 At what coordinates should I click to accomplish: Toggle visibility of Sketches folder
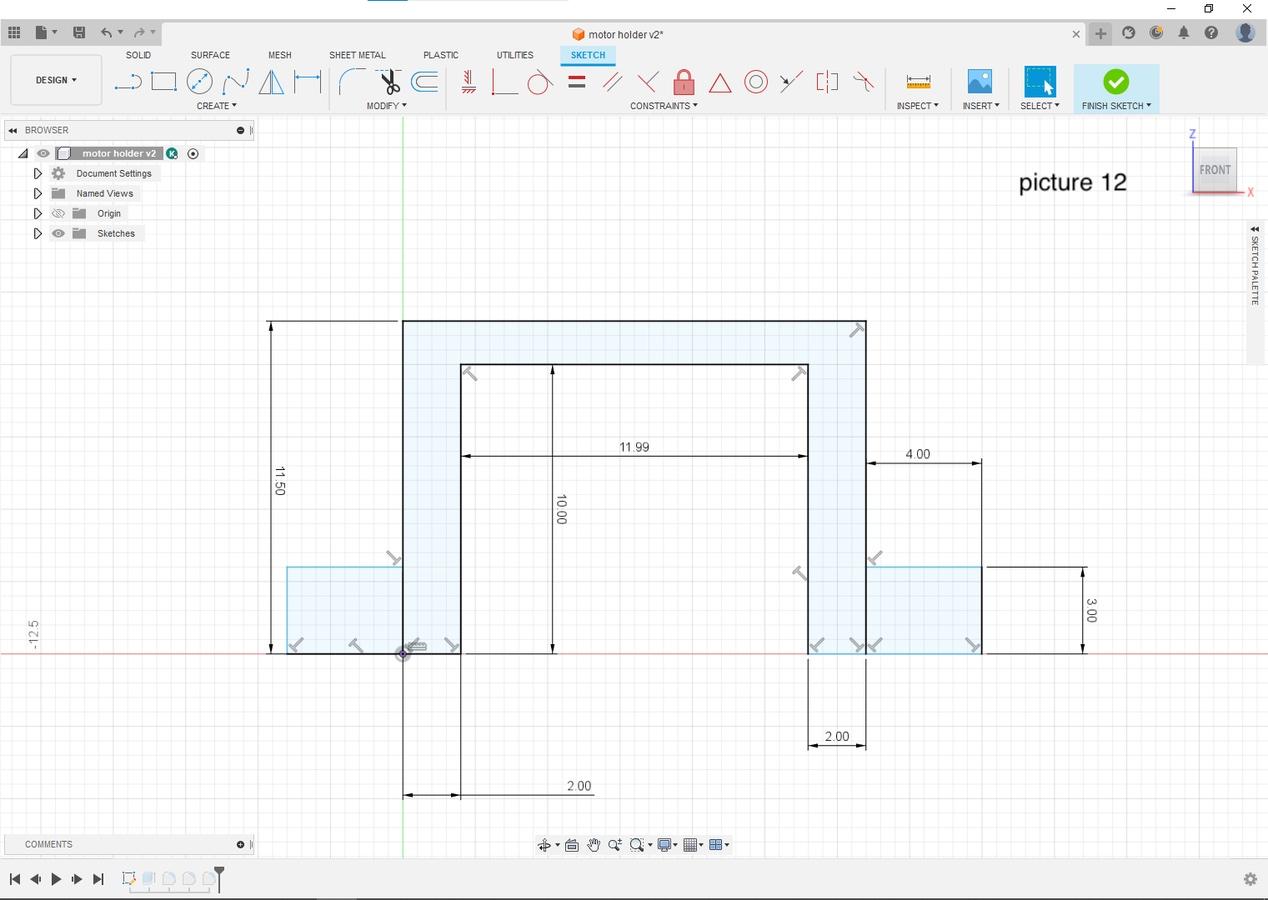58,233
